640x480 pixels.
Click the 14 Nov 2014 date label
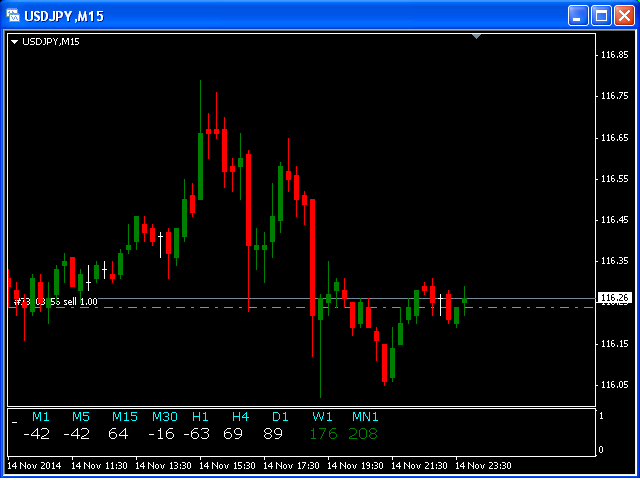35,466
